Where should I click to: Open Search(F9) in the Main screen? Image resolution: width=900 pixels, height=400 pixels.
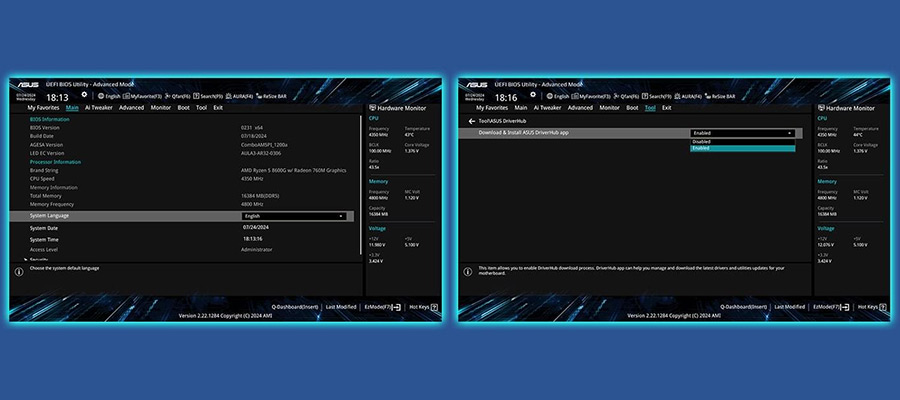coord(208,96)
